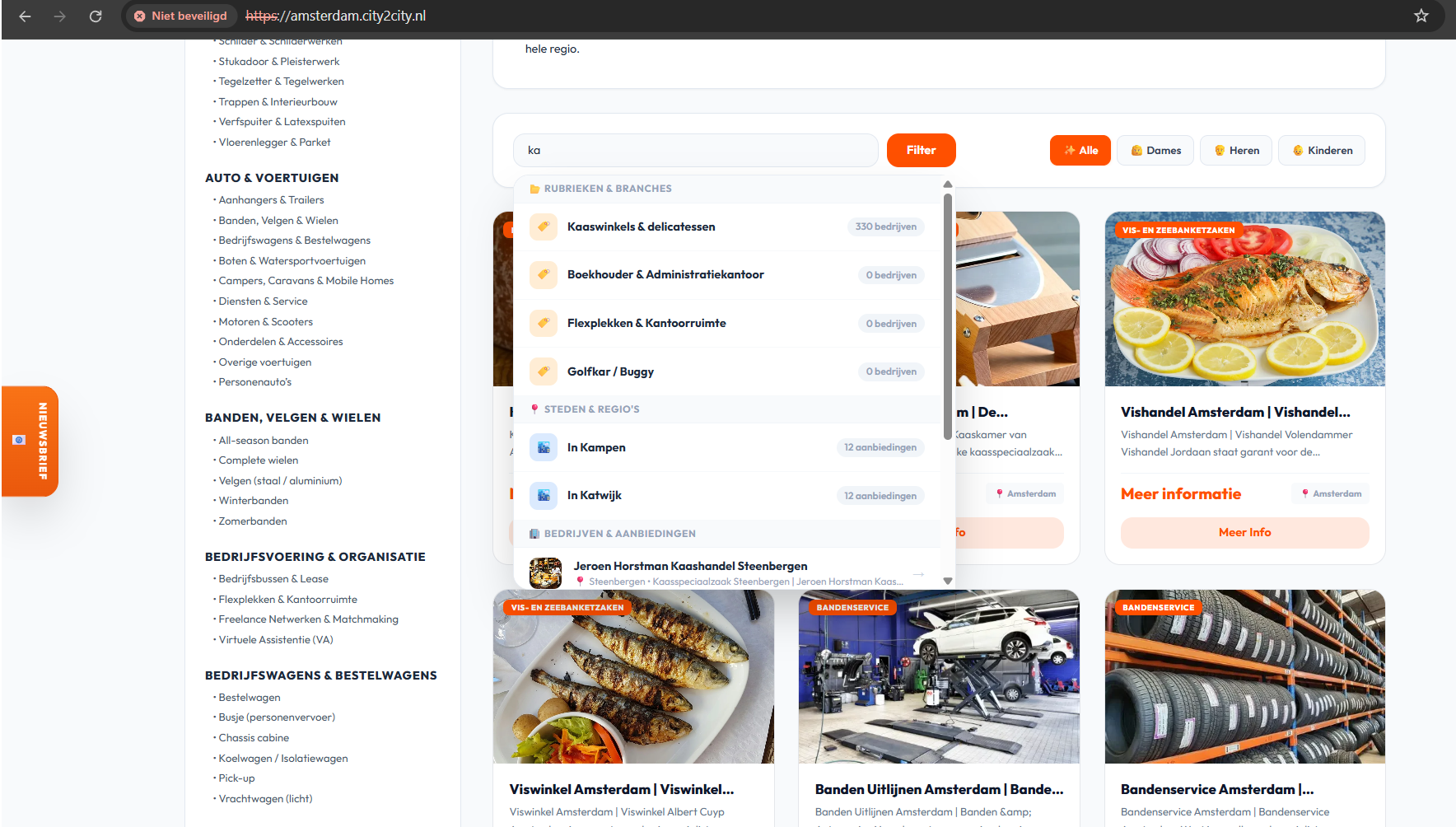This screenshot has width=1456, height=827.
Task: Open Winterbanden sidebar link
Action: click(x=253, y=501)
